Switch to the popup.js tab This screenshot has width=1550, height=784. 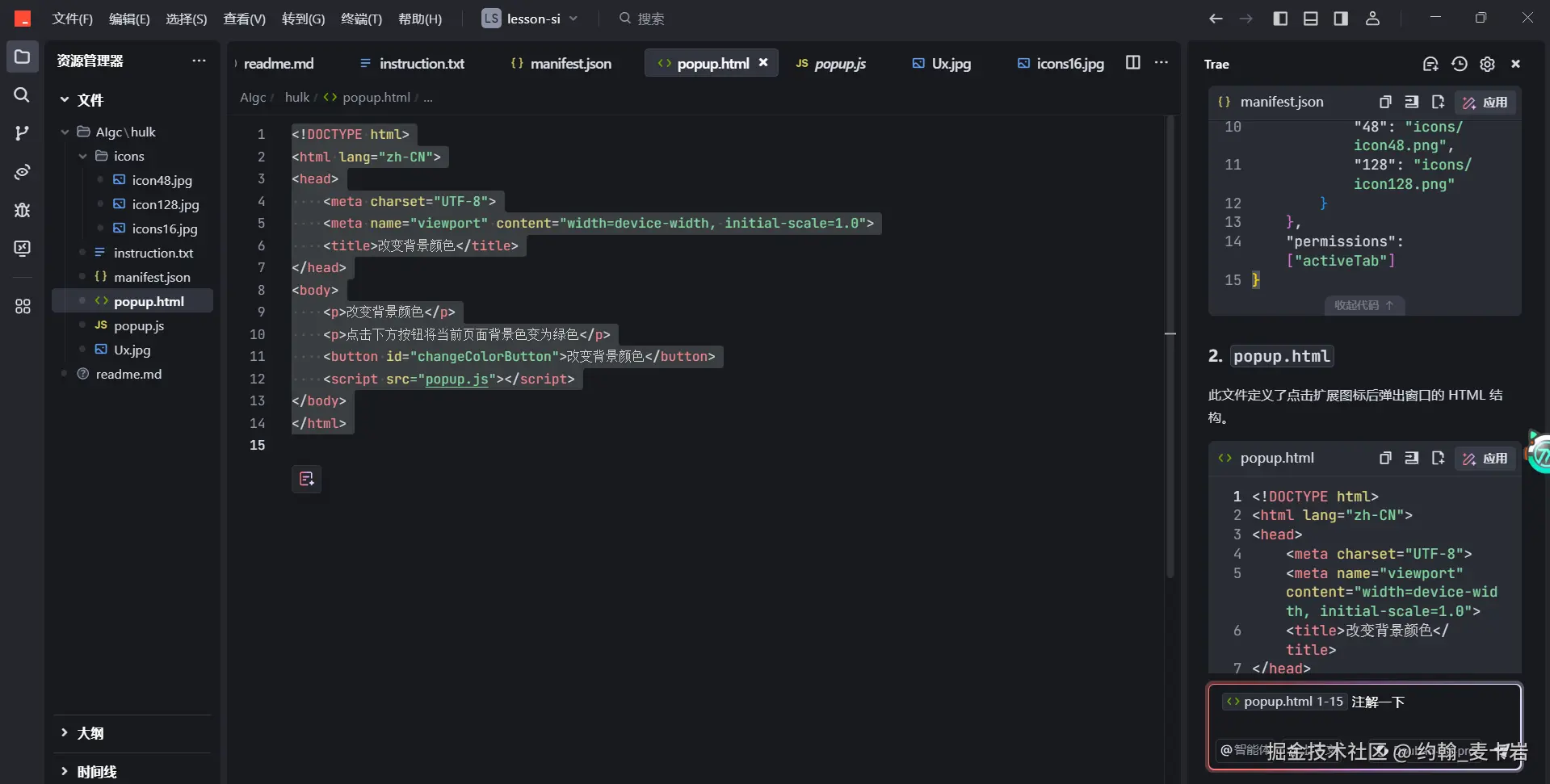point(831,63)
